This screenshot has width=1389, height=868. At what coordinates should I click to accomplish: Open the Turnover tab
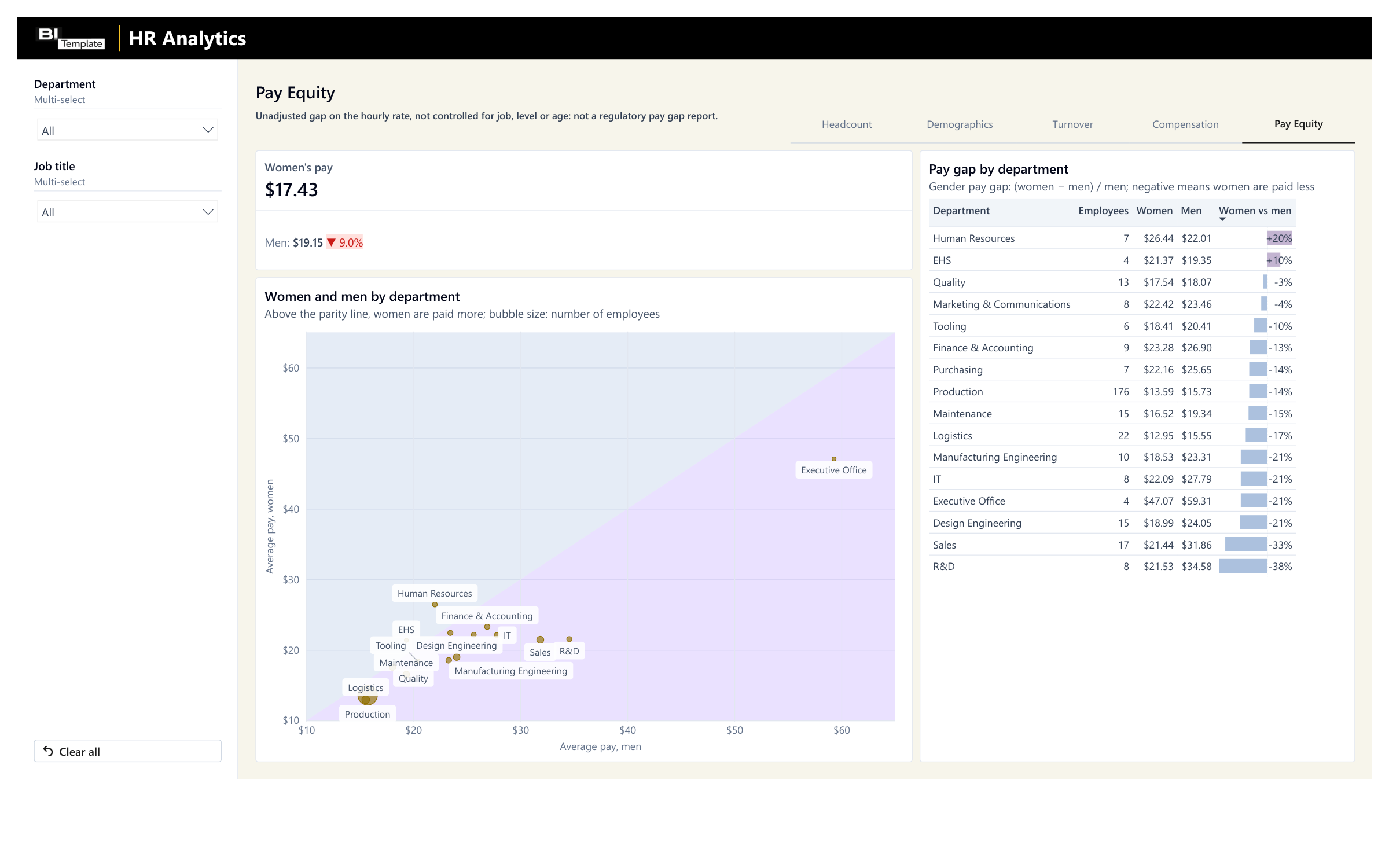coord(1072,124)
